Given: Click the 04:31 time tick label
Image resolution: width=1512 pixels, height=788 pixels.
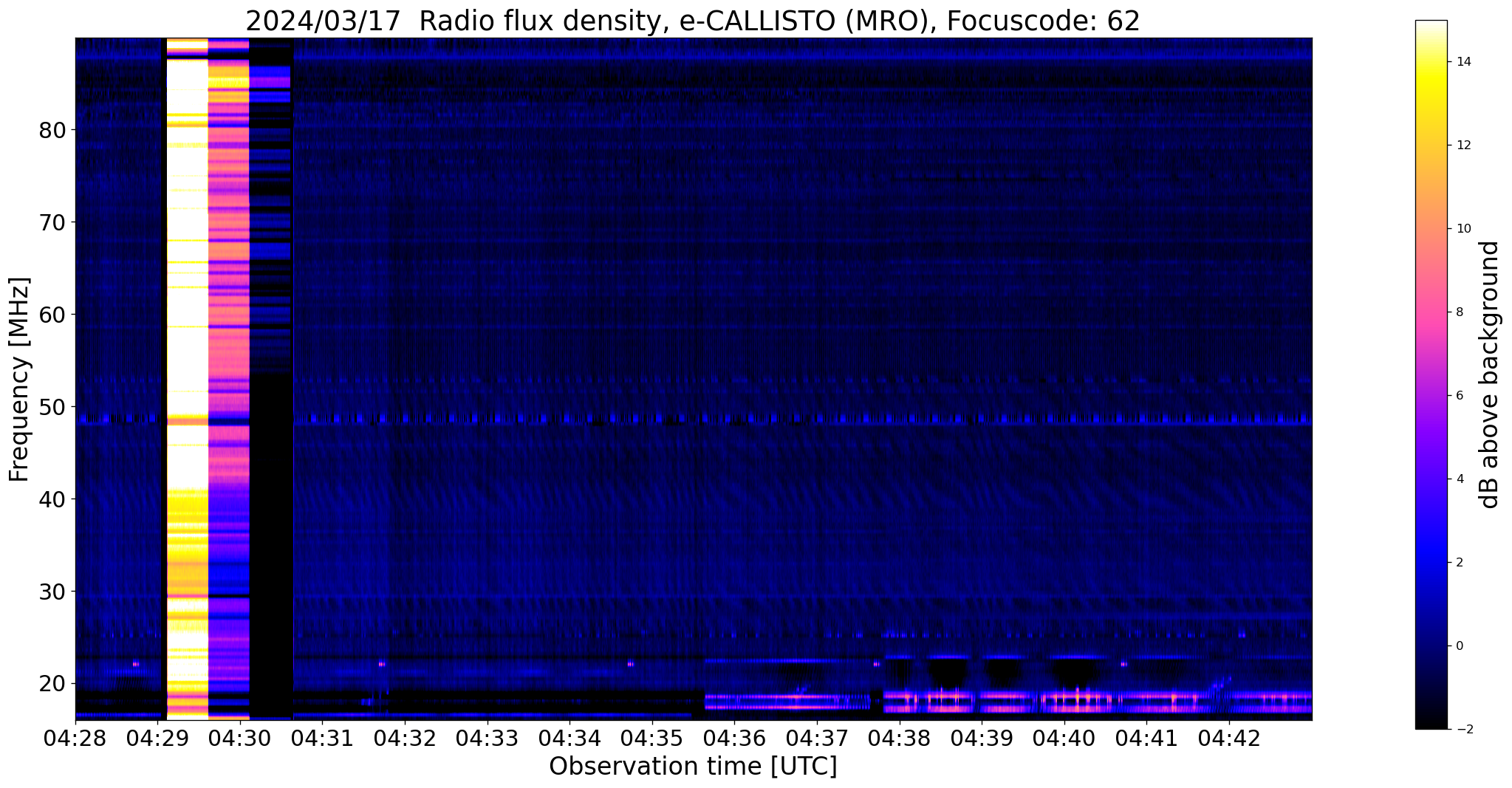Looking at the screenshot, I should pyautogui.click(x=322, y=738).
